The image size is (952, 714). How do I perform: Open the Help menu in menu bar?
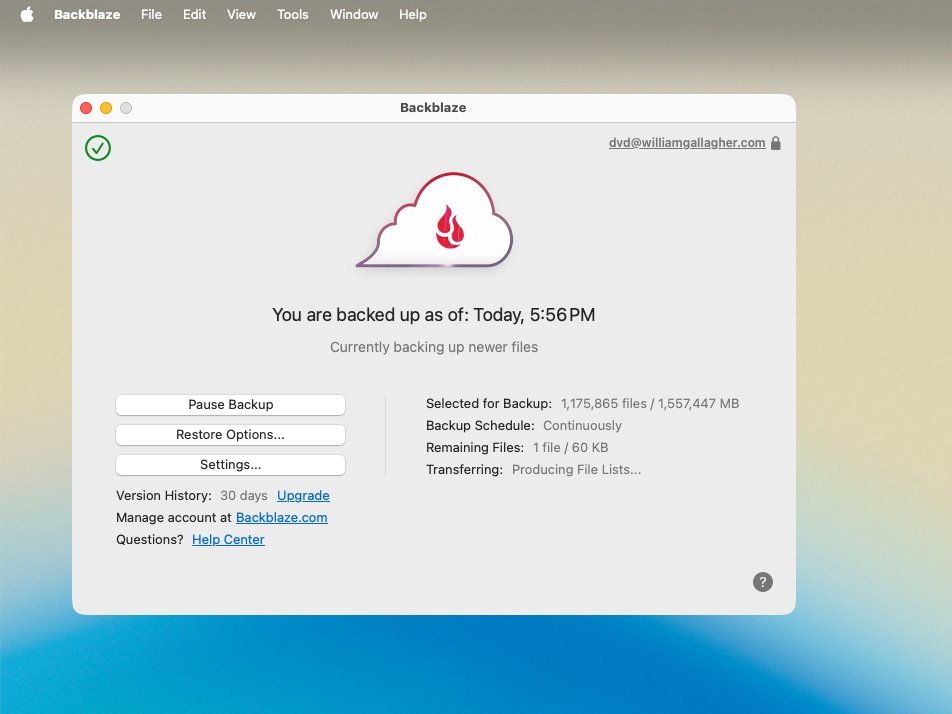click(413, 15)
